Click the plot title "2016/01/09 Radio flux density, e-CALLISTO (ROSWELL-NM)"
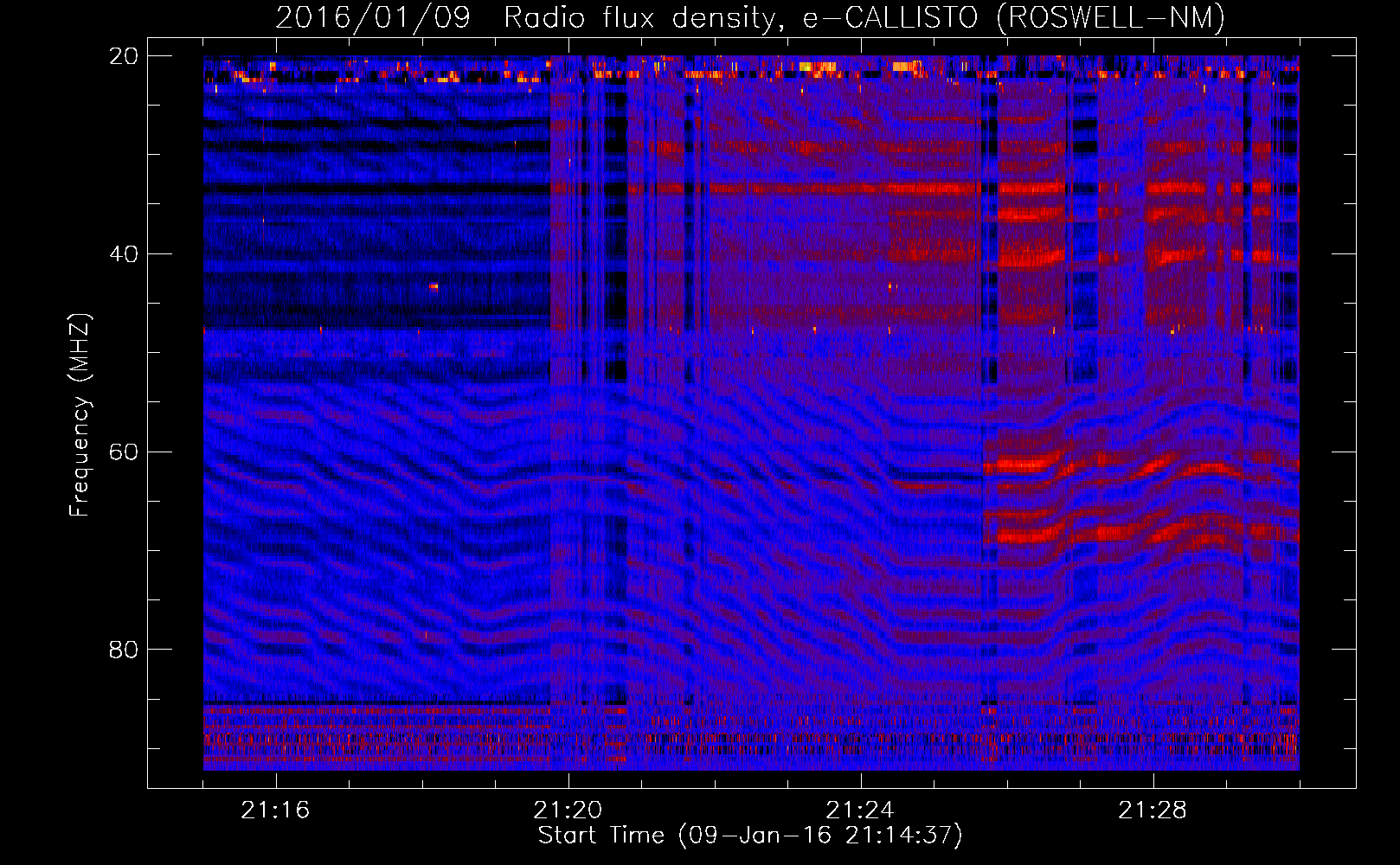The height and width of the screenshot is (865, 1400). coord(750,17)
